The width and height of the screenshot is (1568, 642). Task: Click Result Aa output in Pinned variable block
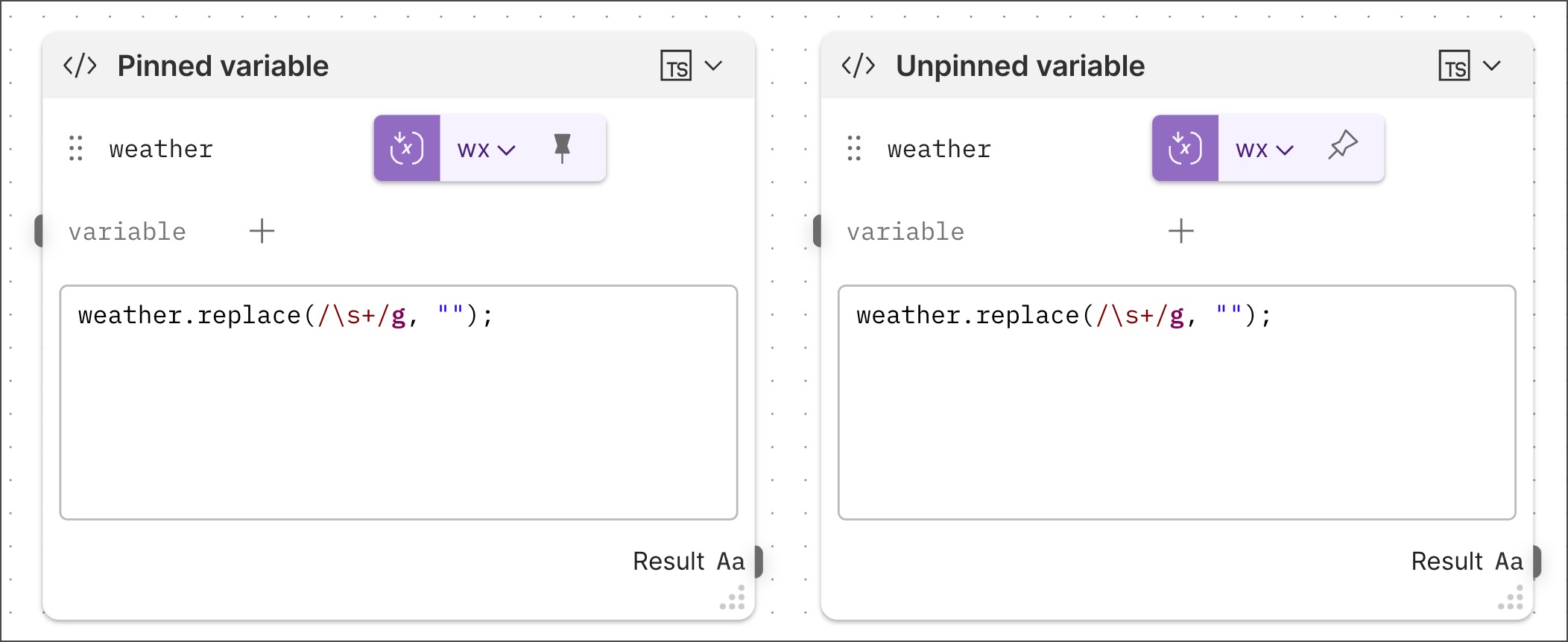(689, 561)
